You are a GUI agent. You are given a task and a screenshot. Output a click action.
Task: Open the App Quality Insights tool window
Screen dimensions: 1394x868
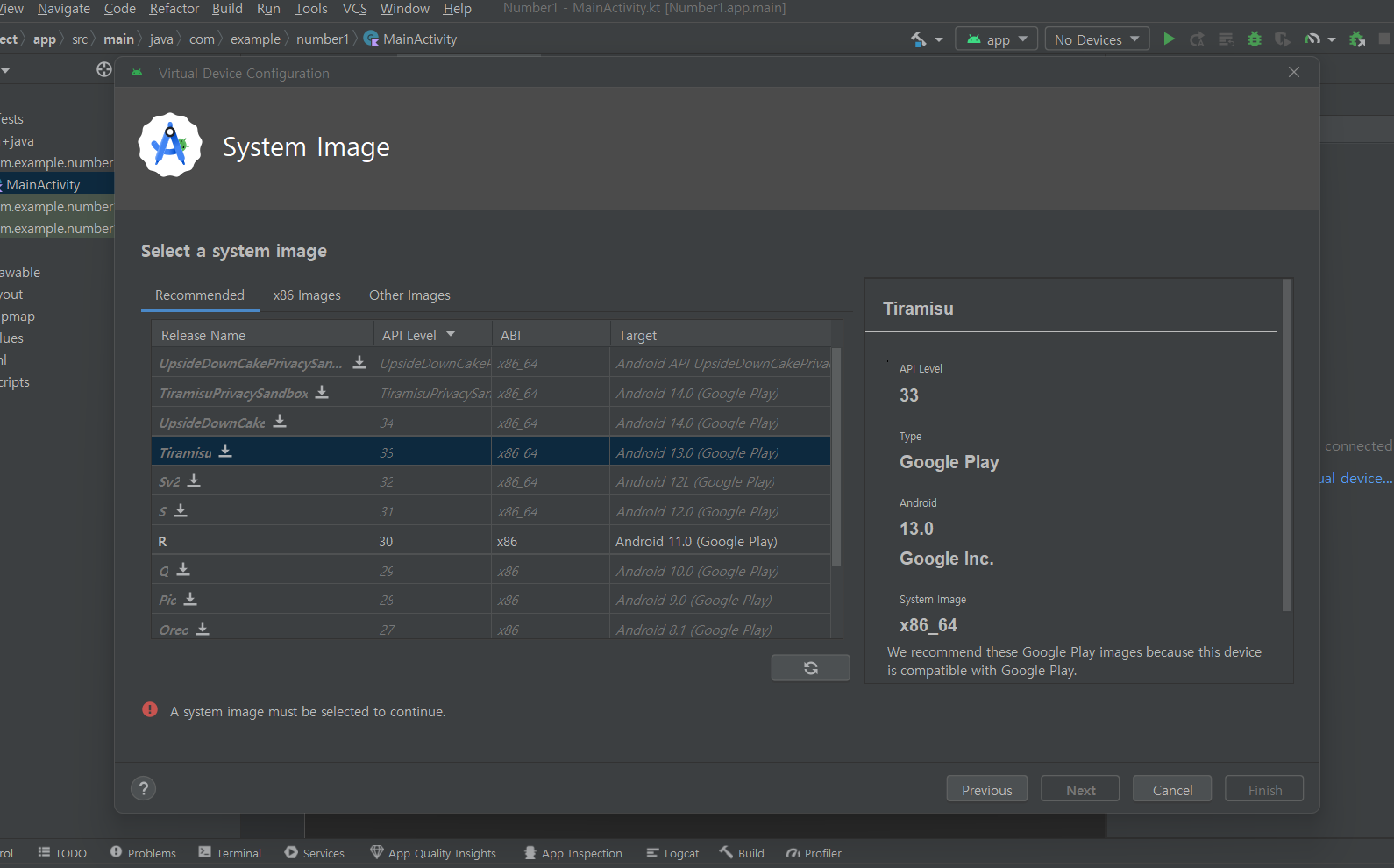pyautogui.click(x=433, y=853)
